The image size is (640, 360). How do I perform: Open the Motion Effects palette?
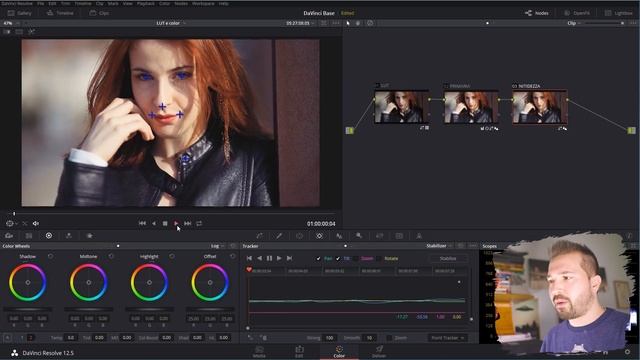[89, 236]
